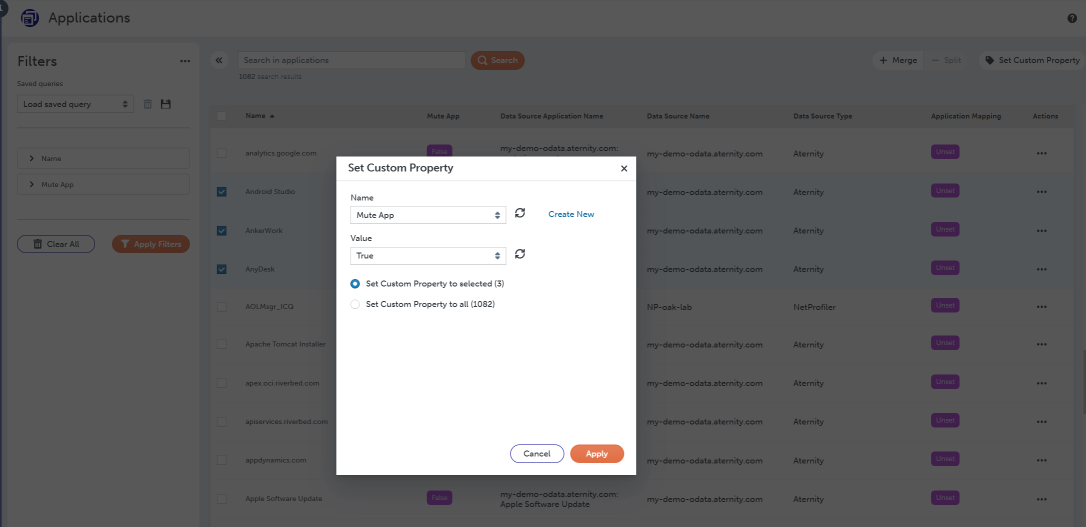
Task: Click the refresh icon beside Value dropdown
Action: [x=520, y=254]
